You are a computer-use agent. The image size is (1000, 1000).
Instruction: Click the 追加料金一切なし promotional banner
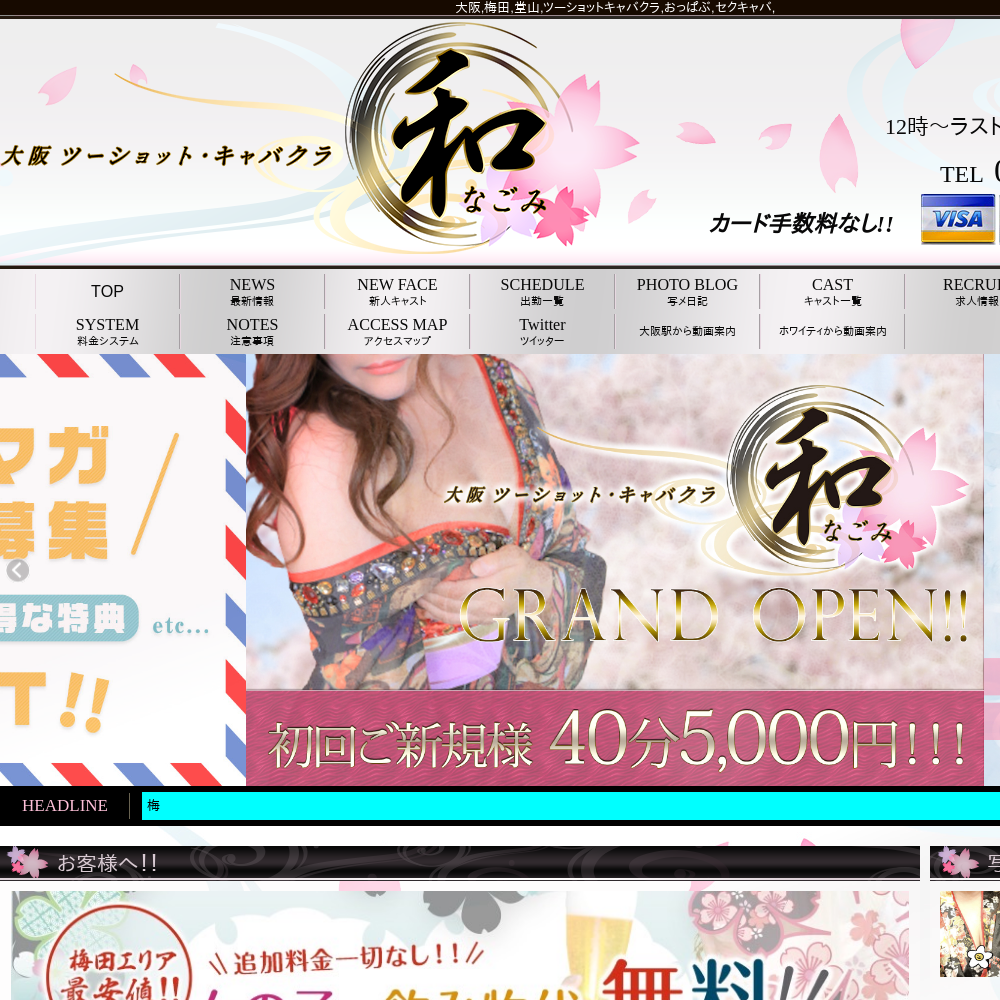pos(460,945)
